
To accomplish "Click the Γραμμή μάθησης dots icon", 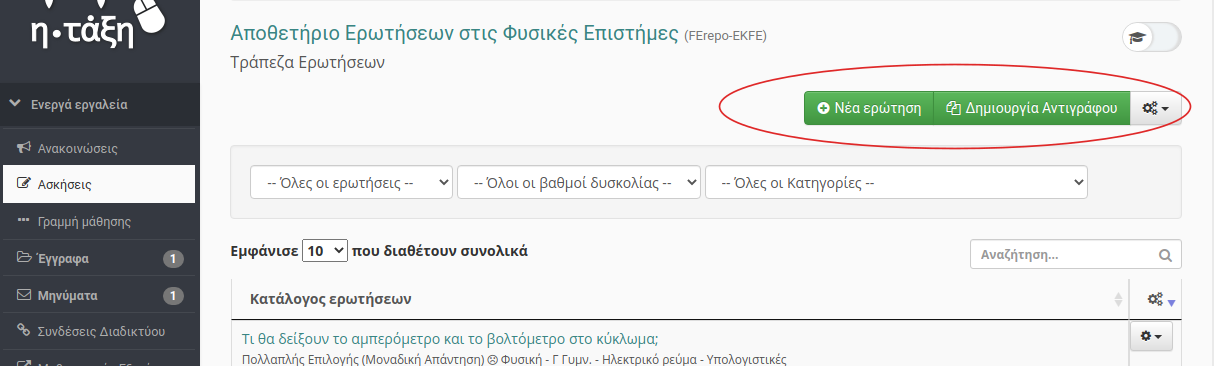I will point(24,221).
